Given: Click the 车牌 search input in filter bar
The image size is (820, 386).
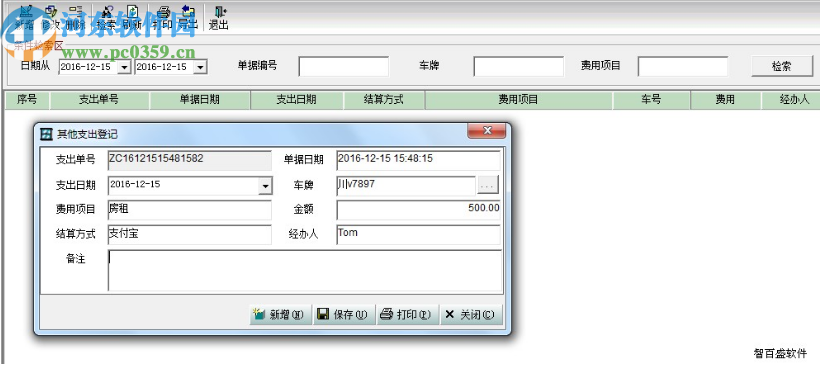Looking at the screenshot, I should click(x=519, y=66).
